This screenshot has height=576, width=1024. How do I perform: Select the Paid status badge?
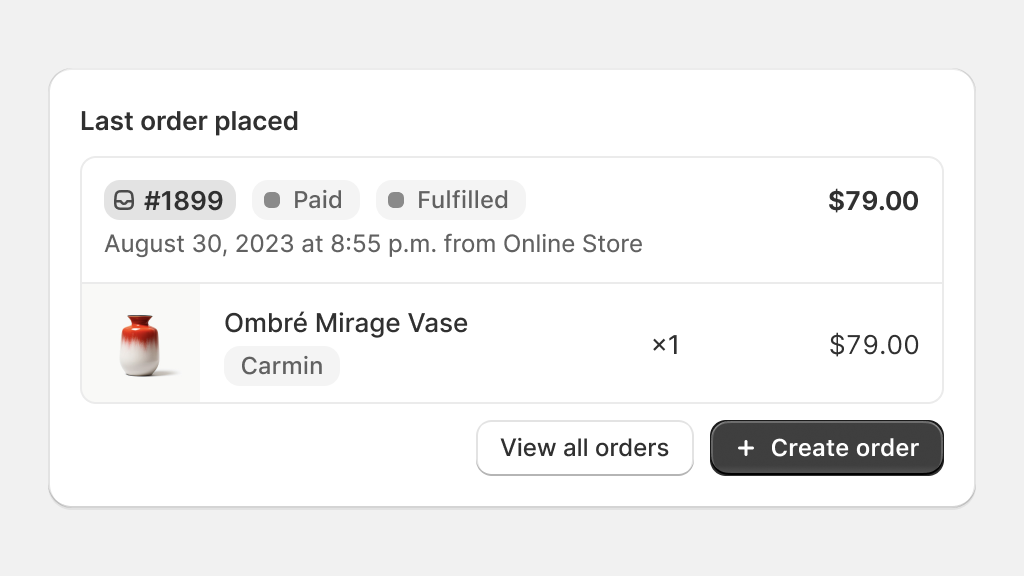(306, 200)
